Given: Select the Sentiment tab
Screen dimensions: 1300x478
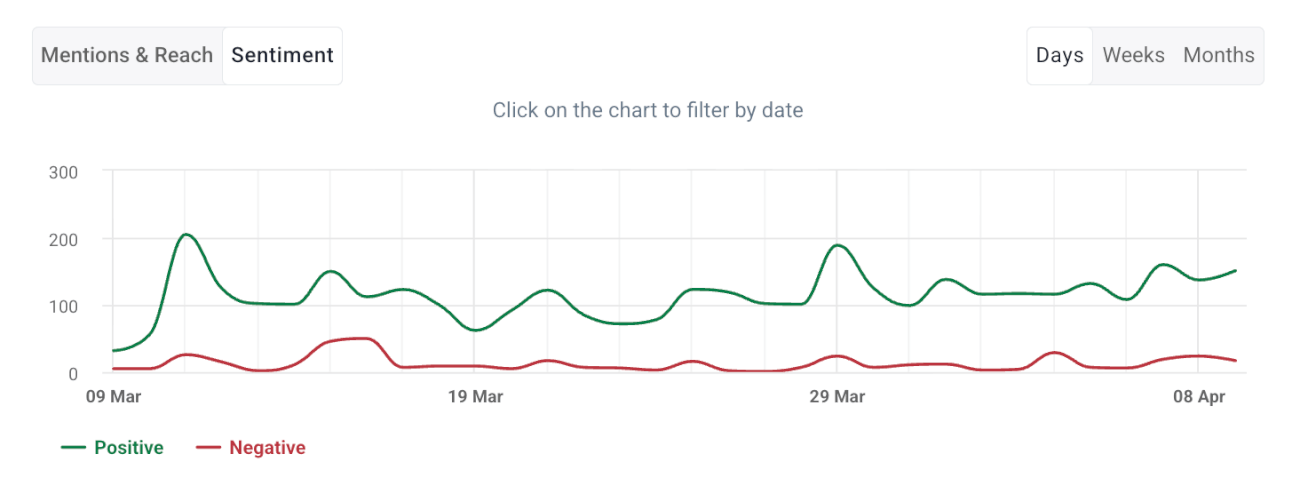Looking at the screenshot, I should (x=282, y=55).
